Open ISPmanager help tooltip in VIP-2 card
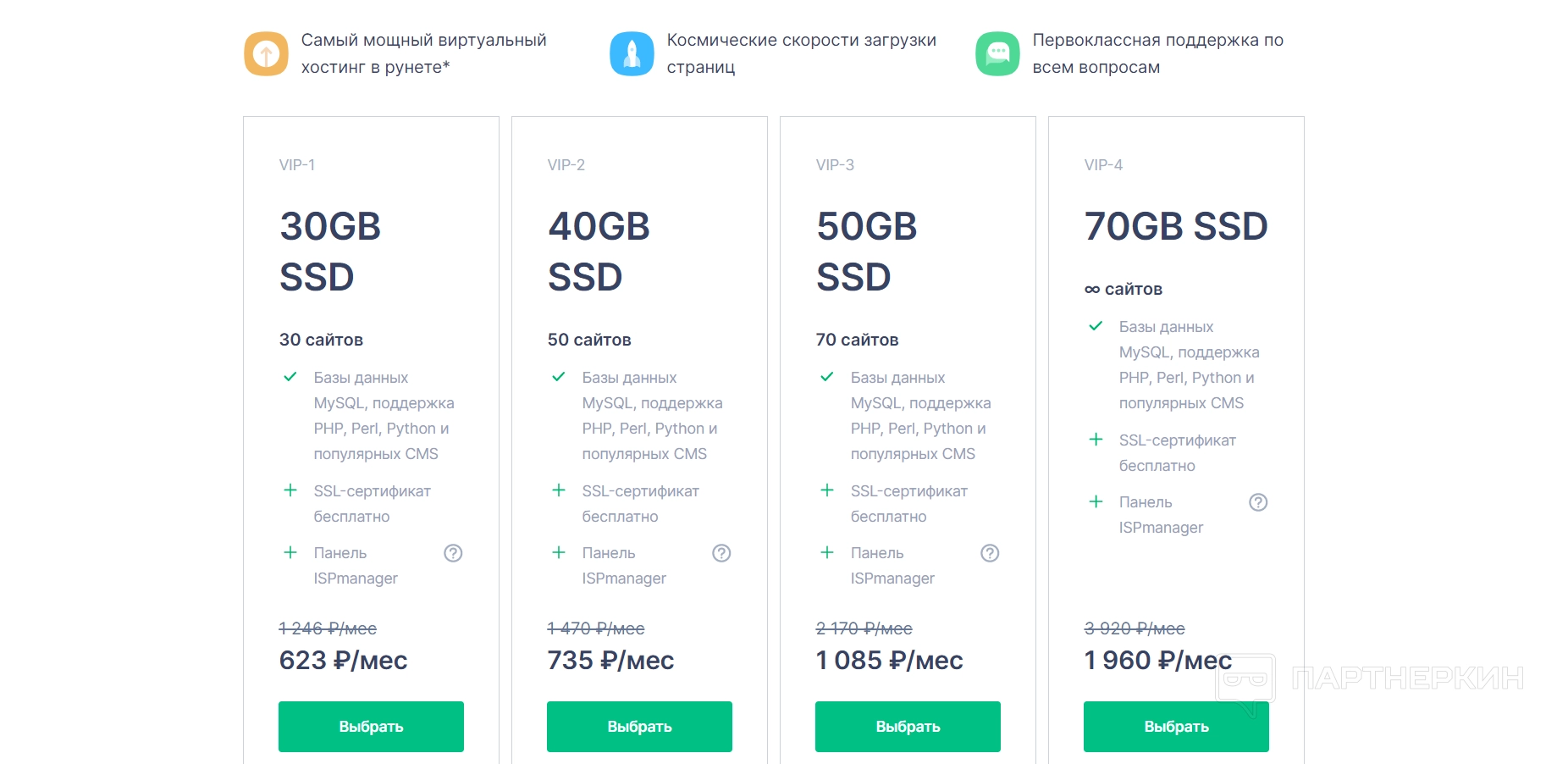1568x764 pixels. click(721, 553)
